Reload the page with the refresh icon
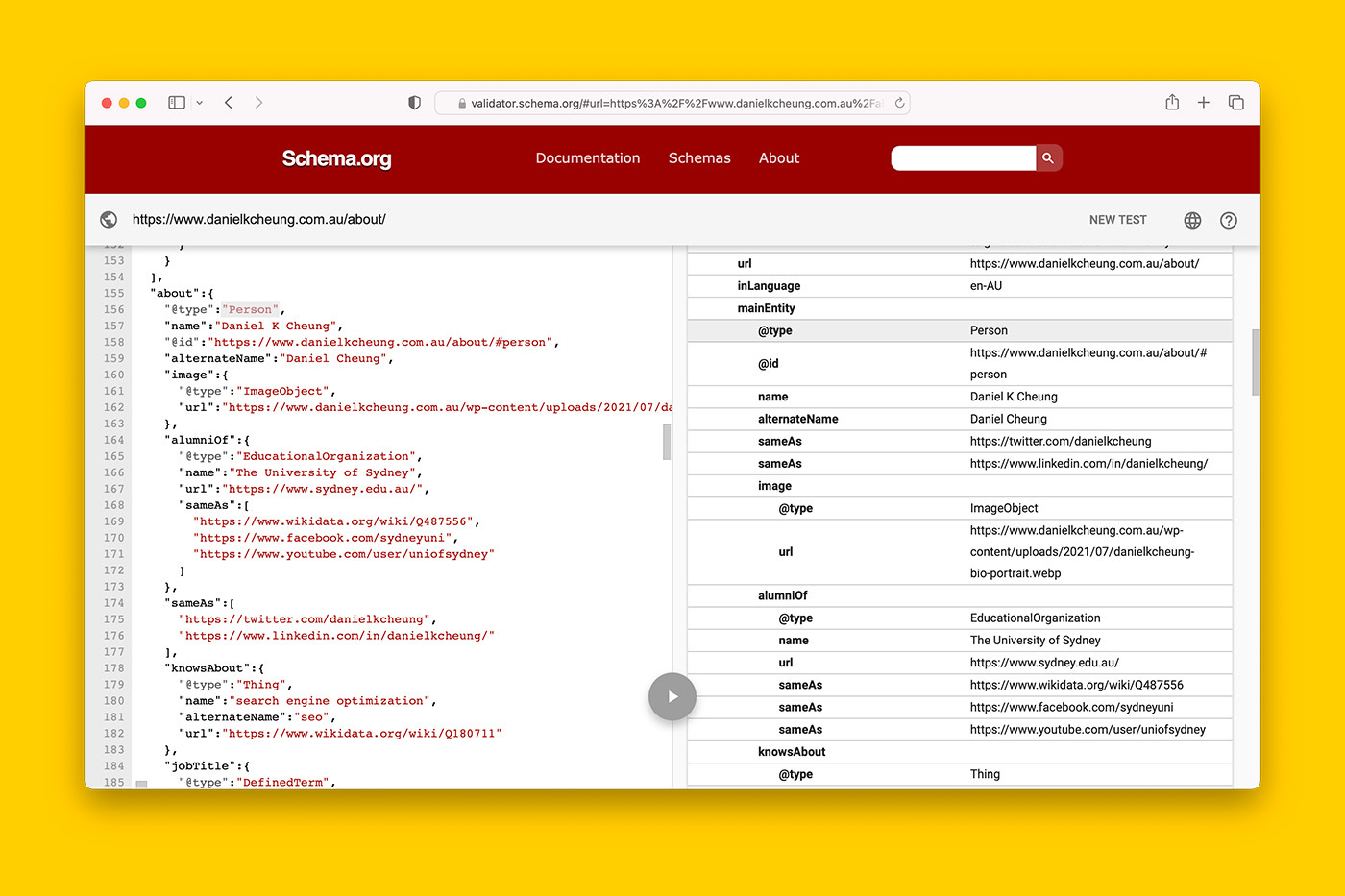Viewport: 1345px width, 896px height. point(900,103)
